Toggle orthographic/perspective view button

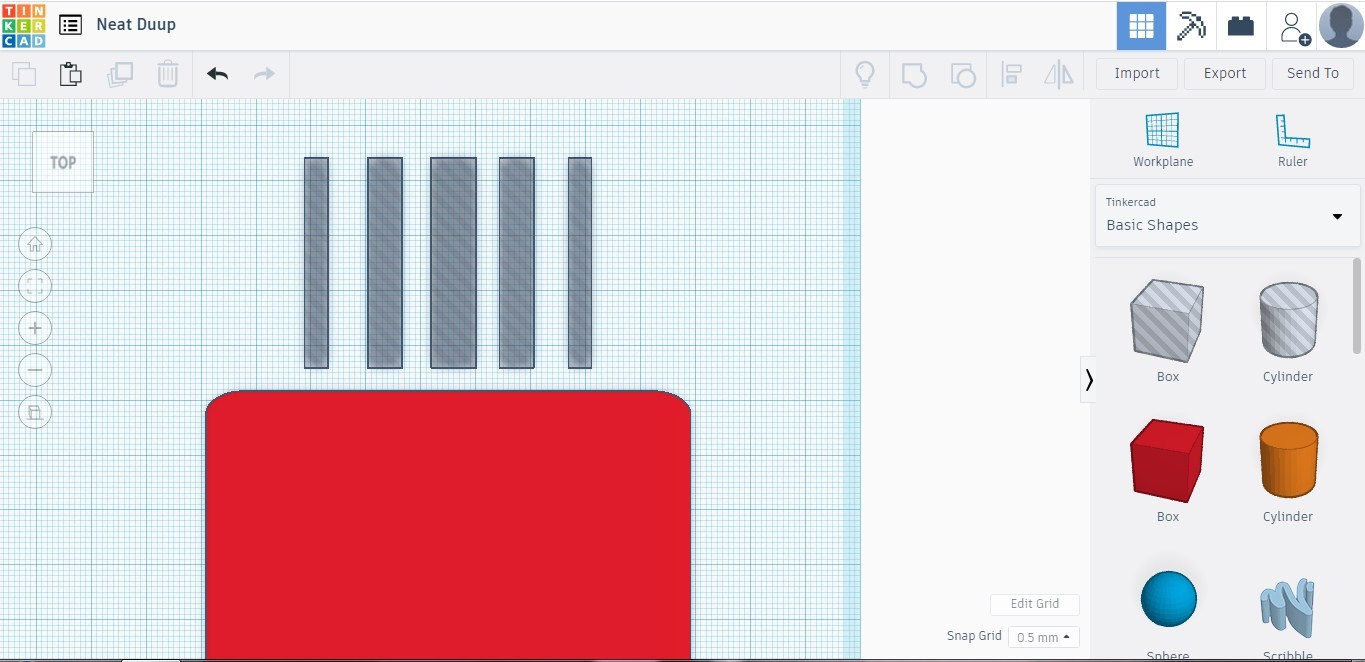click(35, 412)
